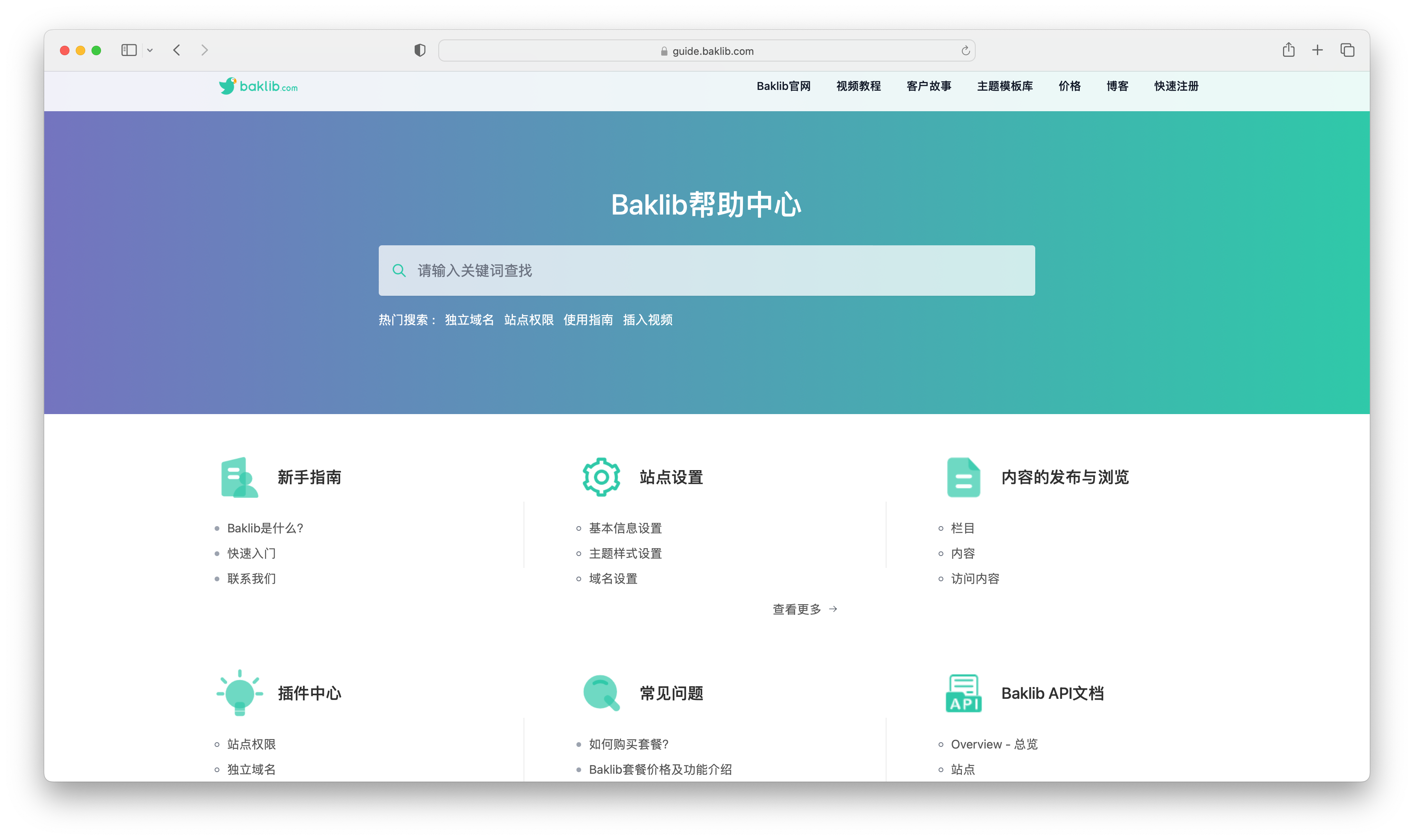Click the 常见问题 magnifier icon

point(601,693)
